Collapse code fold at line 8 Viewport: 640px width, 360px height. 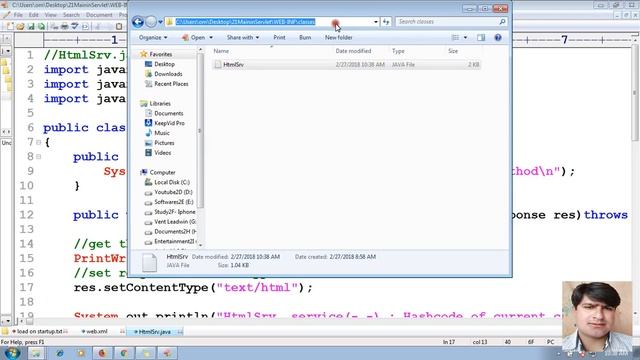(x=38, y=157)
